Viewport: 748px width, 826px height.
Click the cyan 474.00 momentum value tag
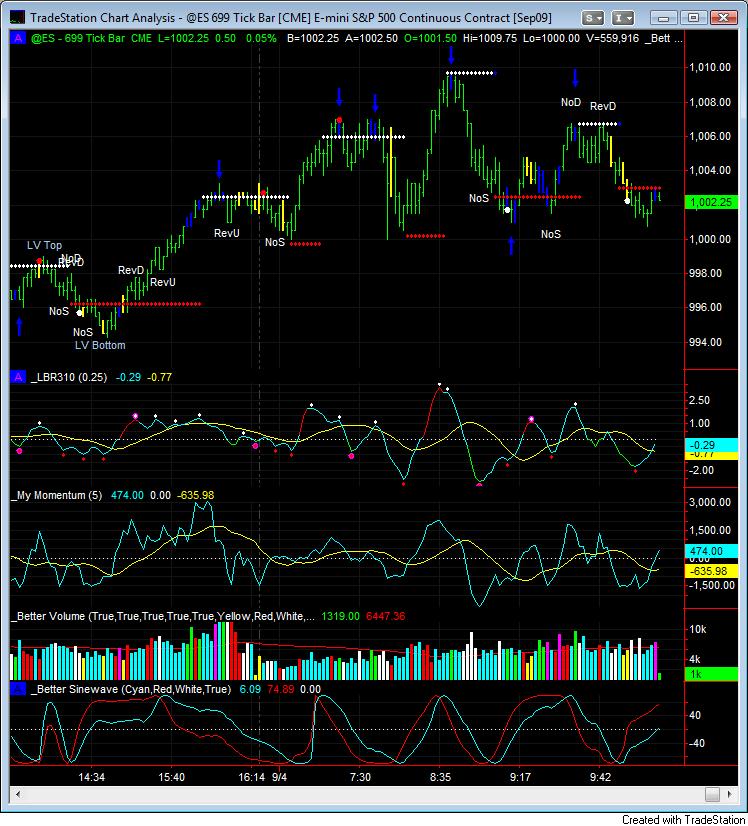711,551
